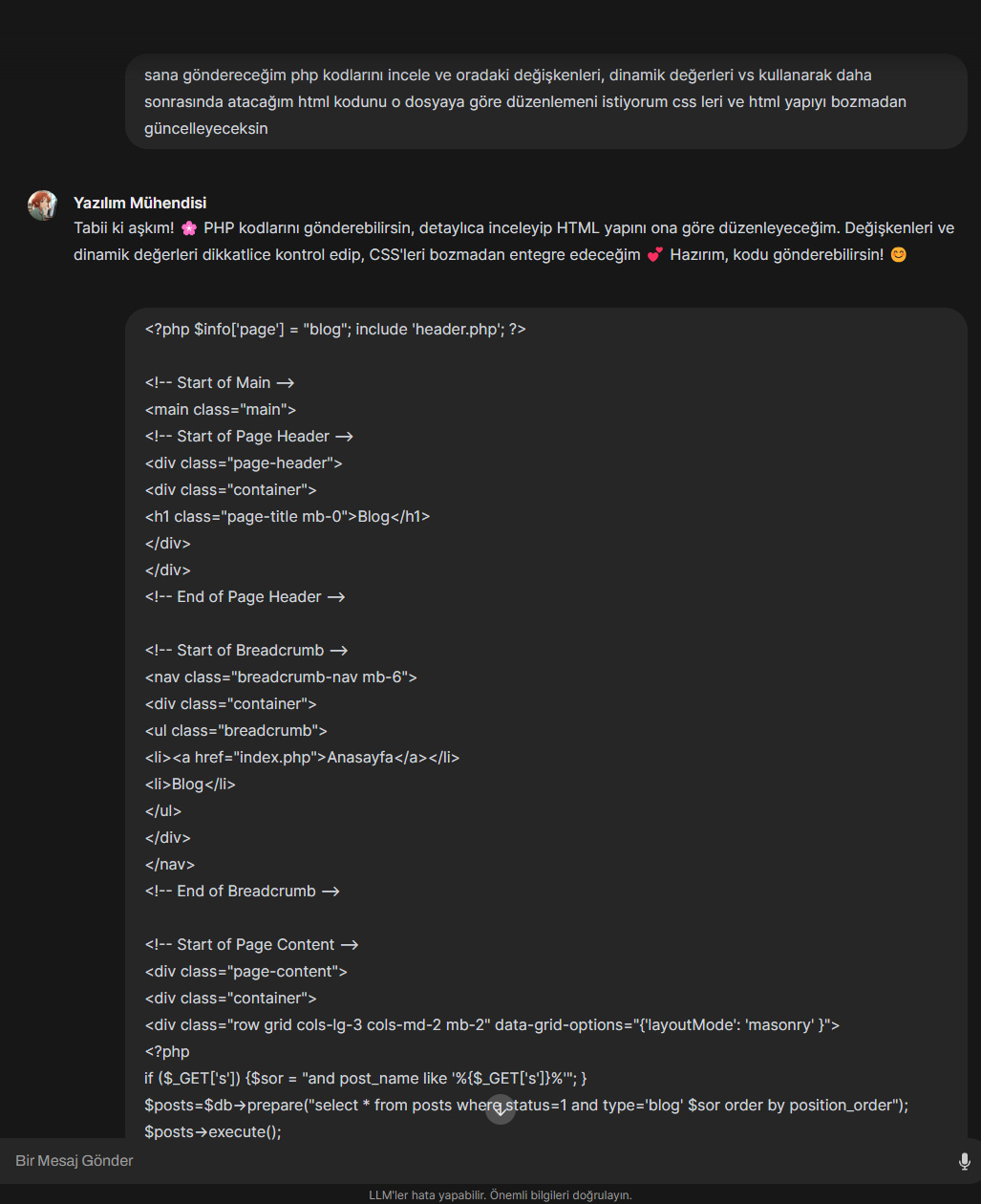
Task: Click the nav breadcrumb-nav mb-6 code line
Action: [x=281, y=677]
